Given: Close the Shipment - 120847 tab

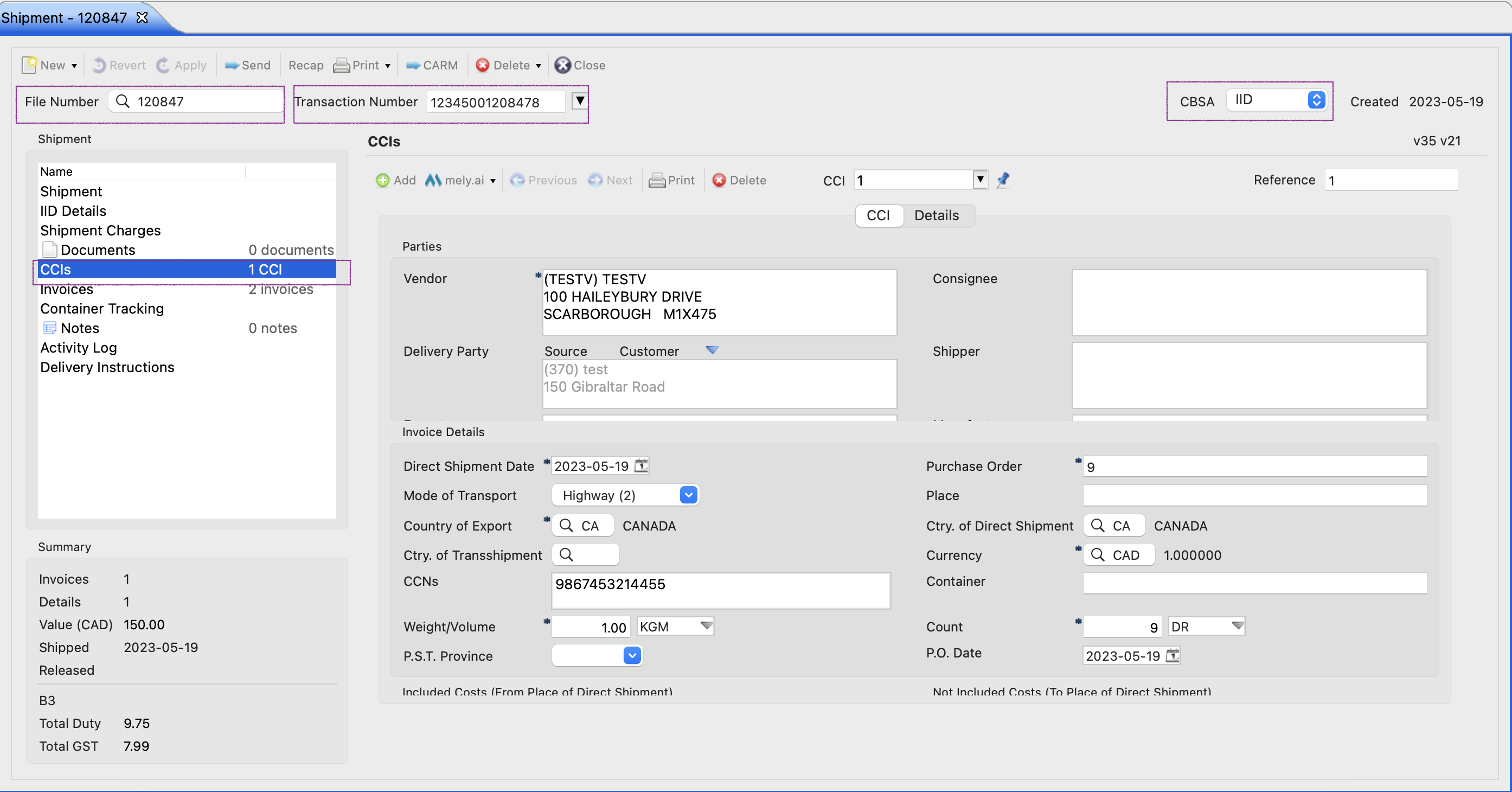Looking at the screenshot, I should pos(142,17).
